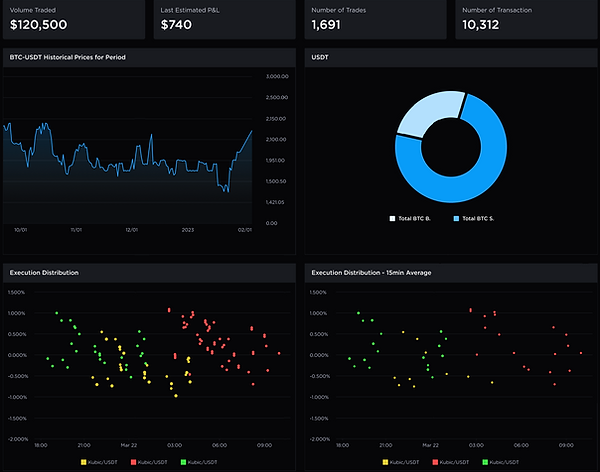
Task: Hide red Kubic/USDT series in Execution Distribution chart
Action: click(x=133, y=462)
